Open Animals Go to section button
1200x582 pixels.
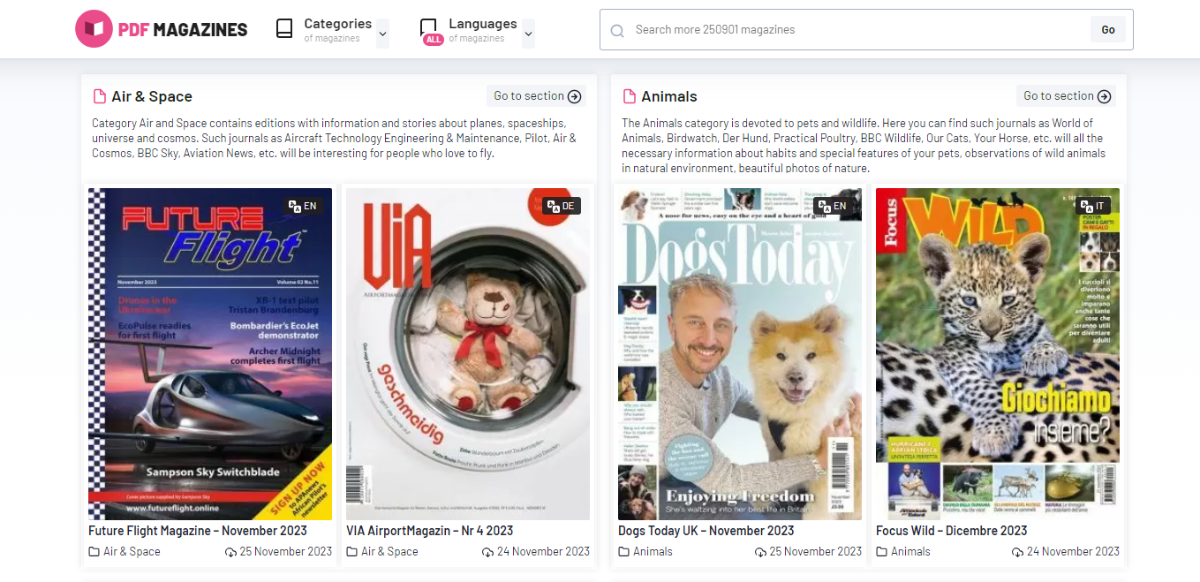pyautogui.click(x=1067, y=96)
